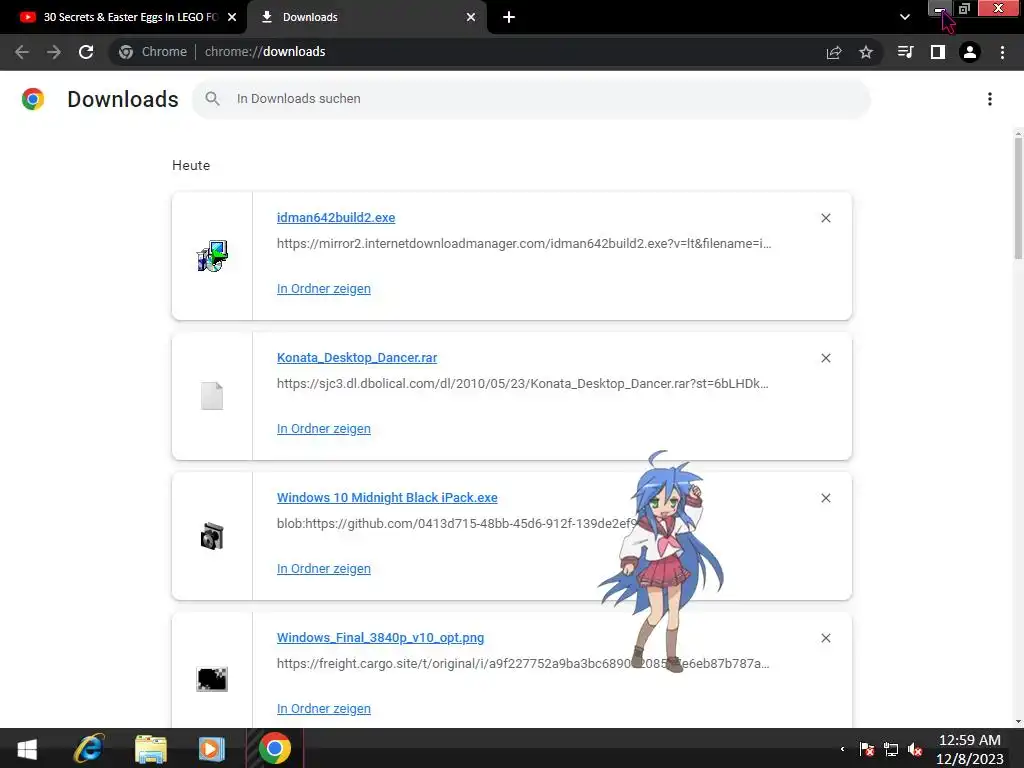Click the search magnifier icon in Downloads
This screenshot has width=1024, height=768.
click(212, 99)
